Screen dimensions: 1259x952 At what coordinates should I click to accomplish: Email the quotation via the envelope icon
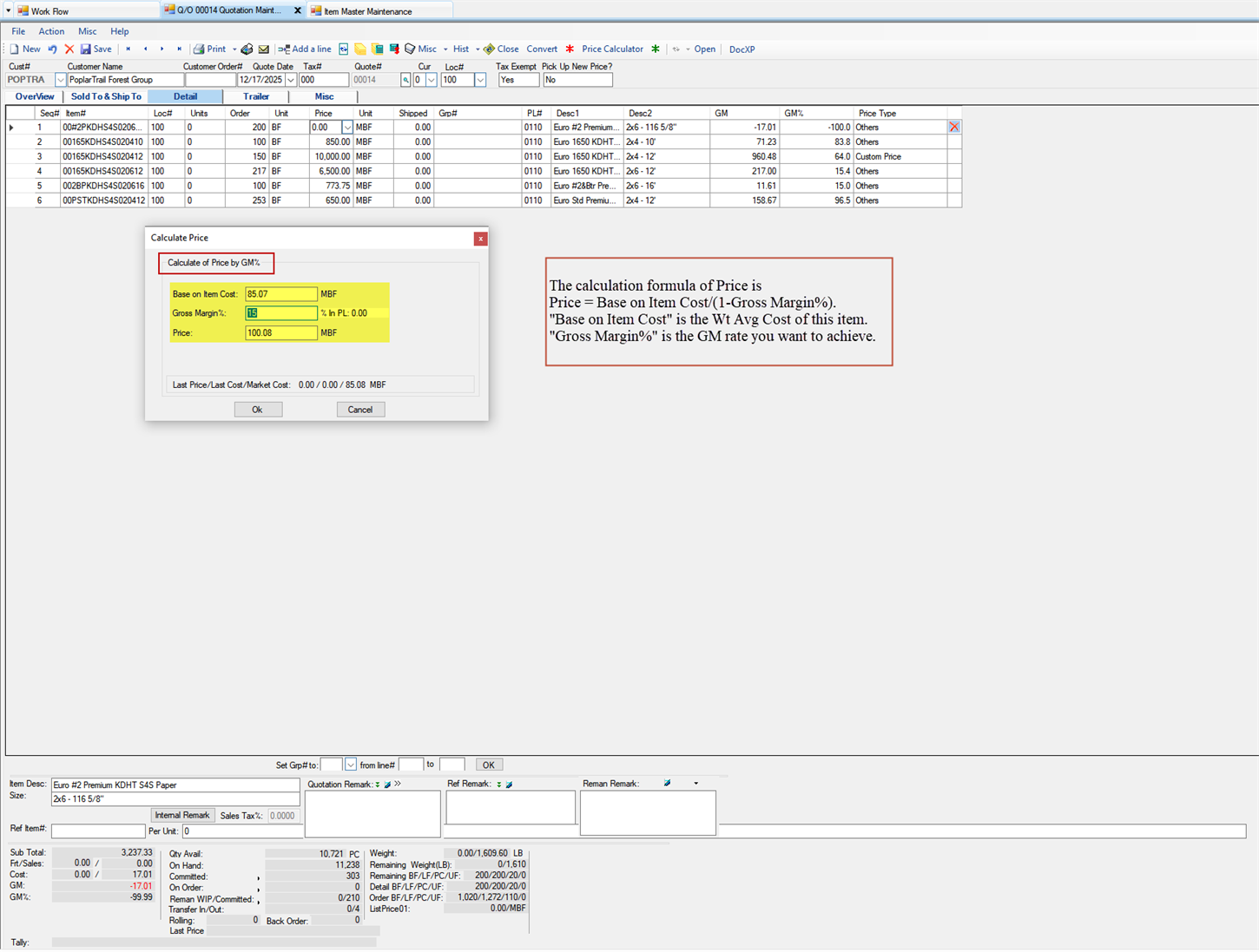pyautogui.click(x=264, y=49)
